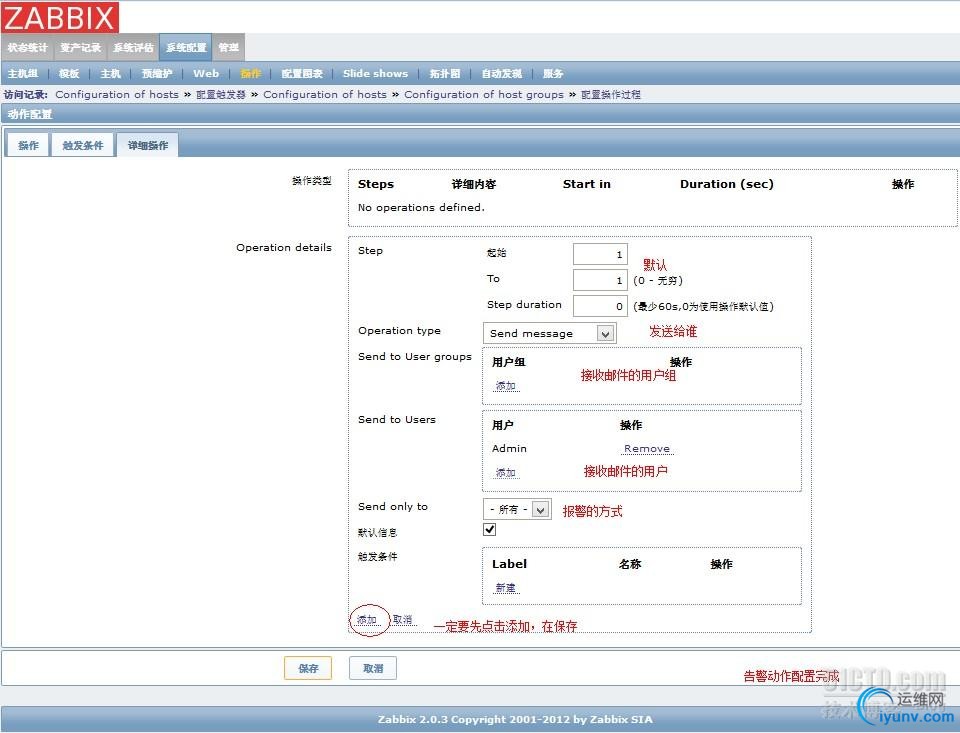Go to 拓扑图 submenu
The width and height of the screenshot is (960, 733).
click(444, 73)
